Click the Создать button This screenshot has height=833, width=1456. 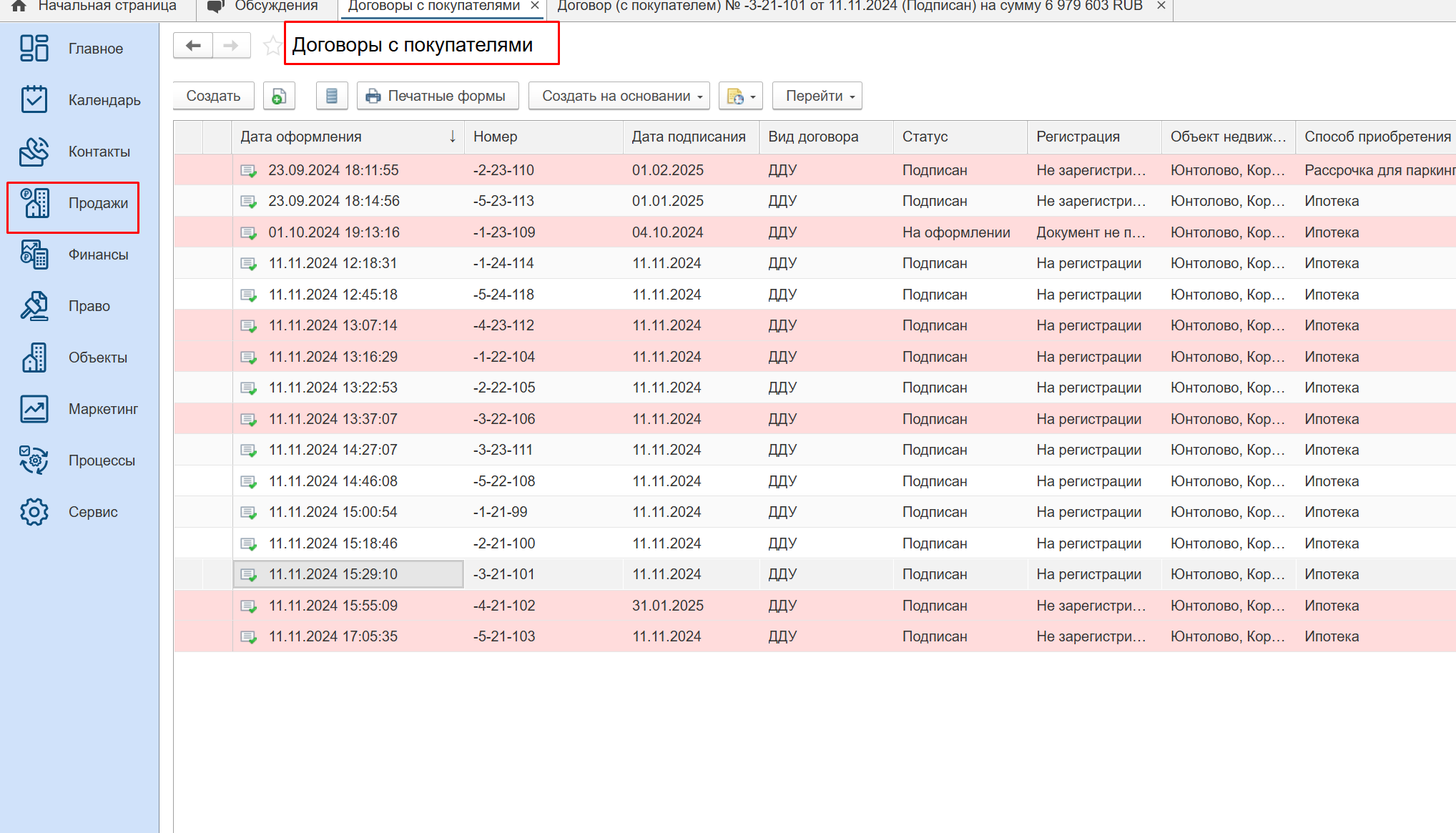pyautogui.click(x=213, y=96)
